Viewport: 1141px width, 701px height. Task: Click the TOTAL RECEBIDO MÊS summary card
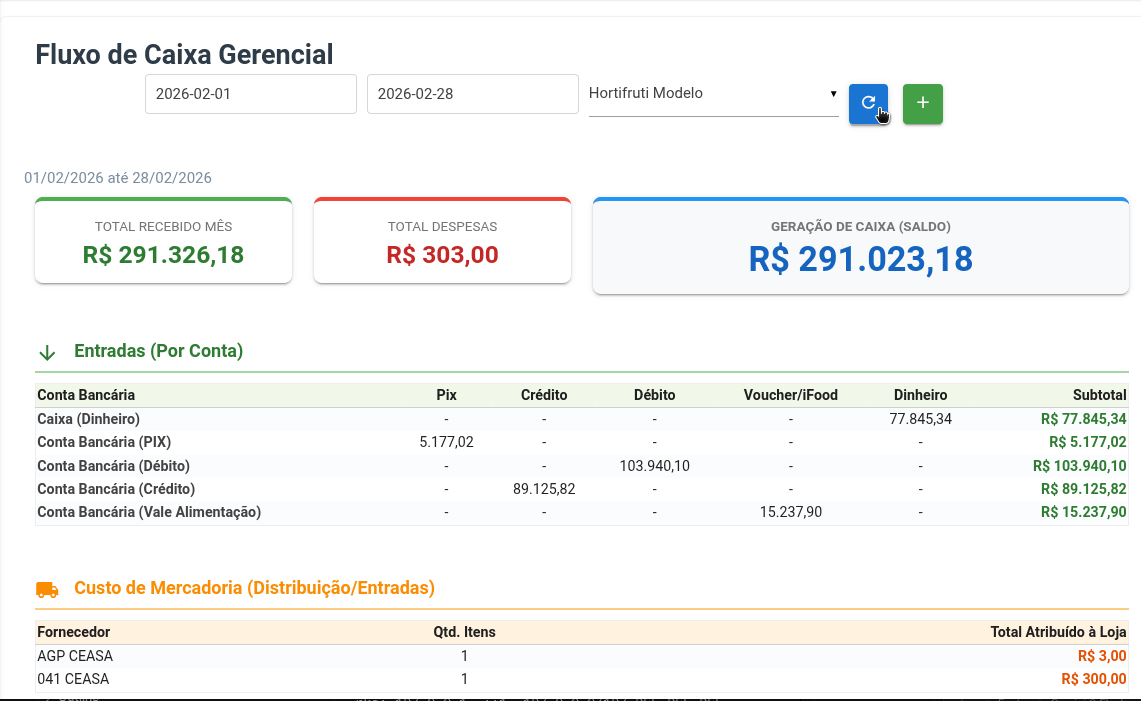[163, 240]
